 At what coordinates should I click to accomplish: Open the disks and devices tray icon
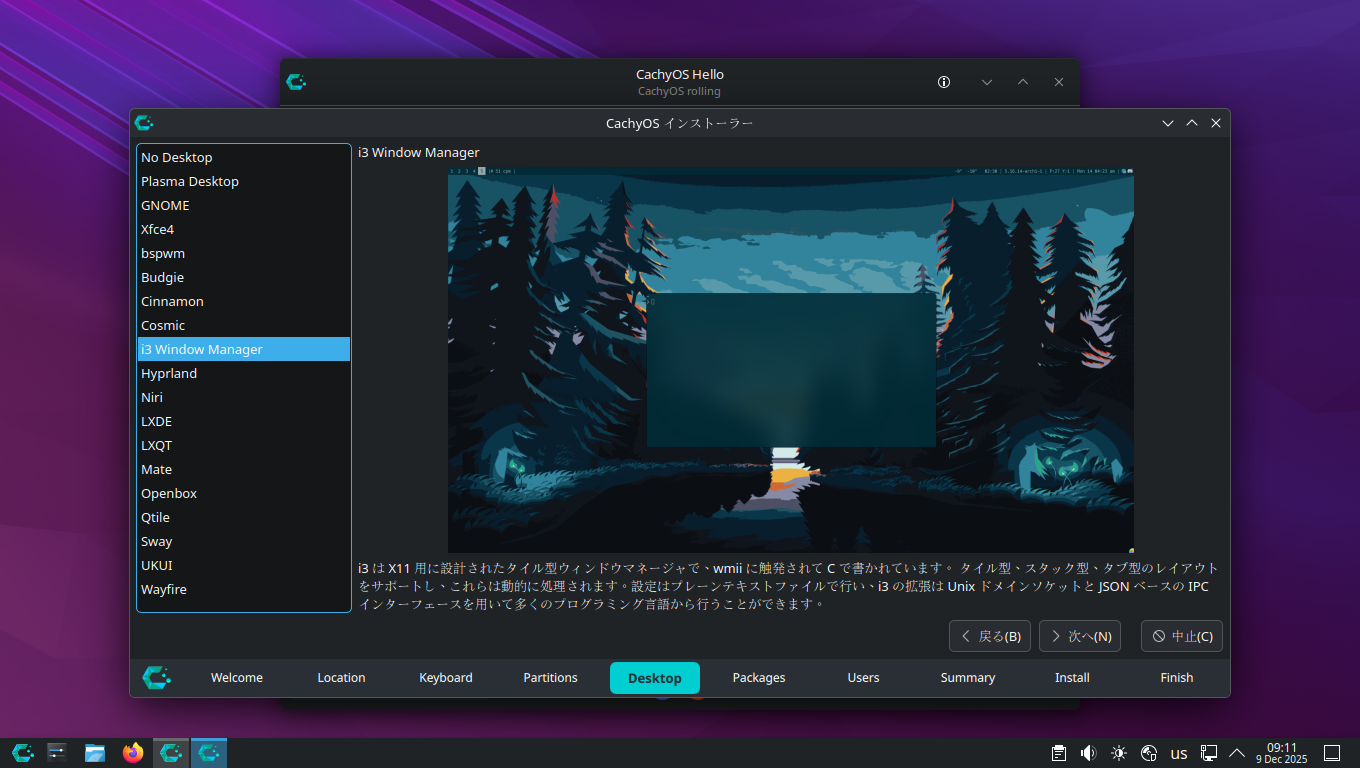(x=1149, y=753)
